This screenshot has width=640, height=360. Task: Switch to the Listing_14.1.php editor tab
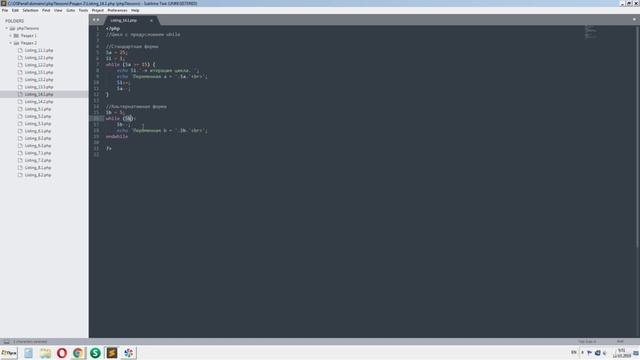click(124, 20)
